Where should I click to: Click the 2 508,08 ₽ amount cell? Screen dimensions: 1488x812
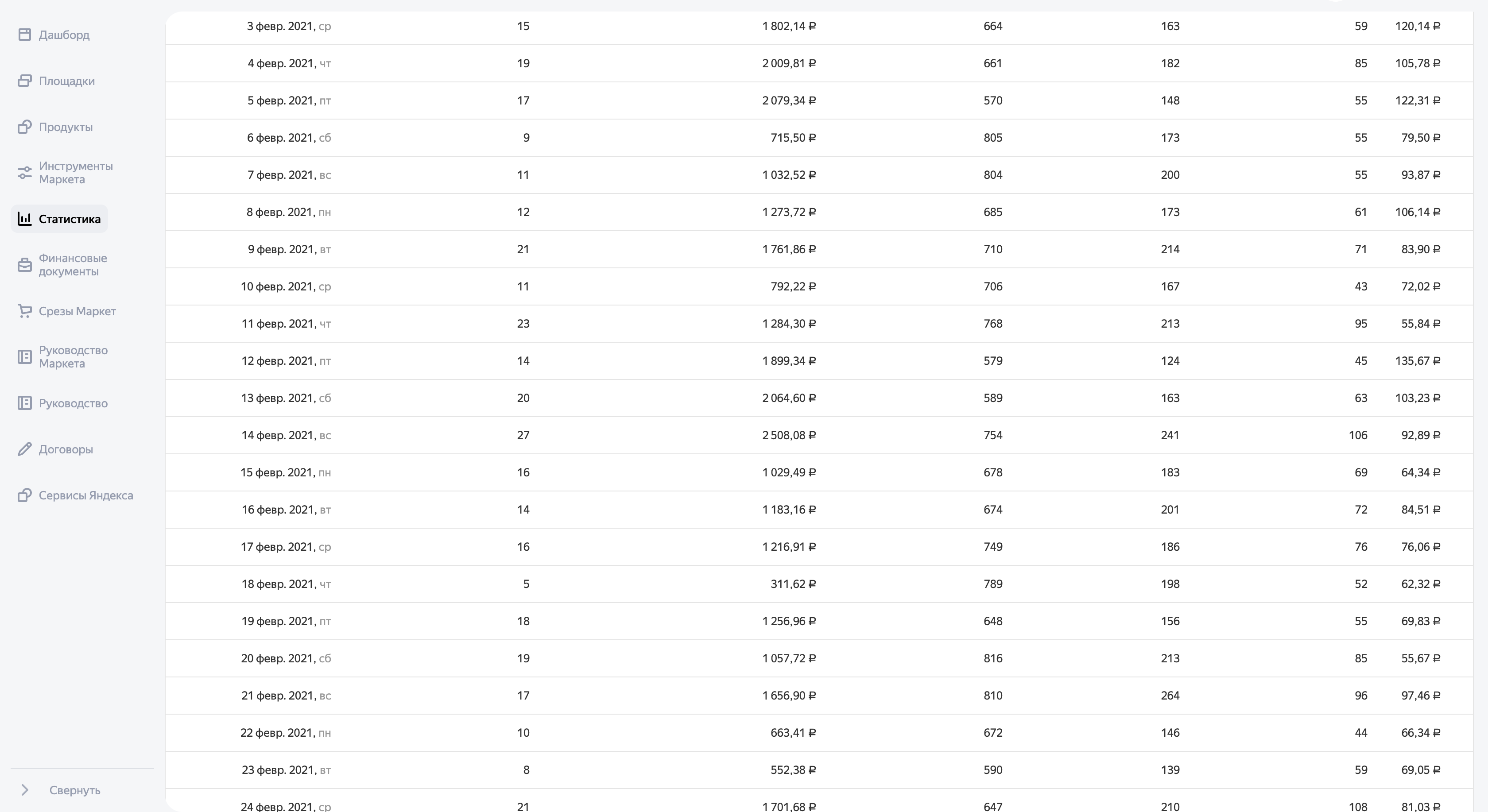pos(788,436)
